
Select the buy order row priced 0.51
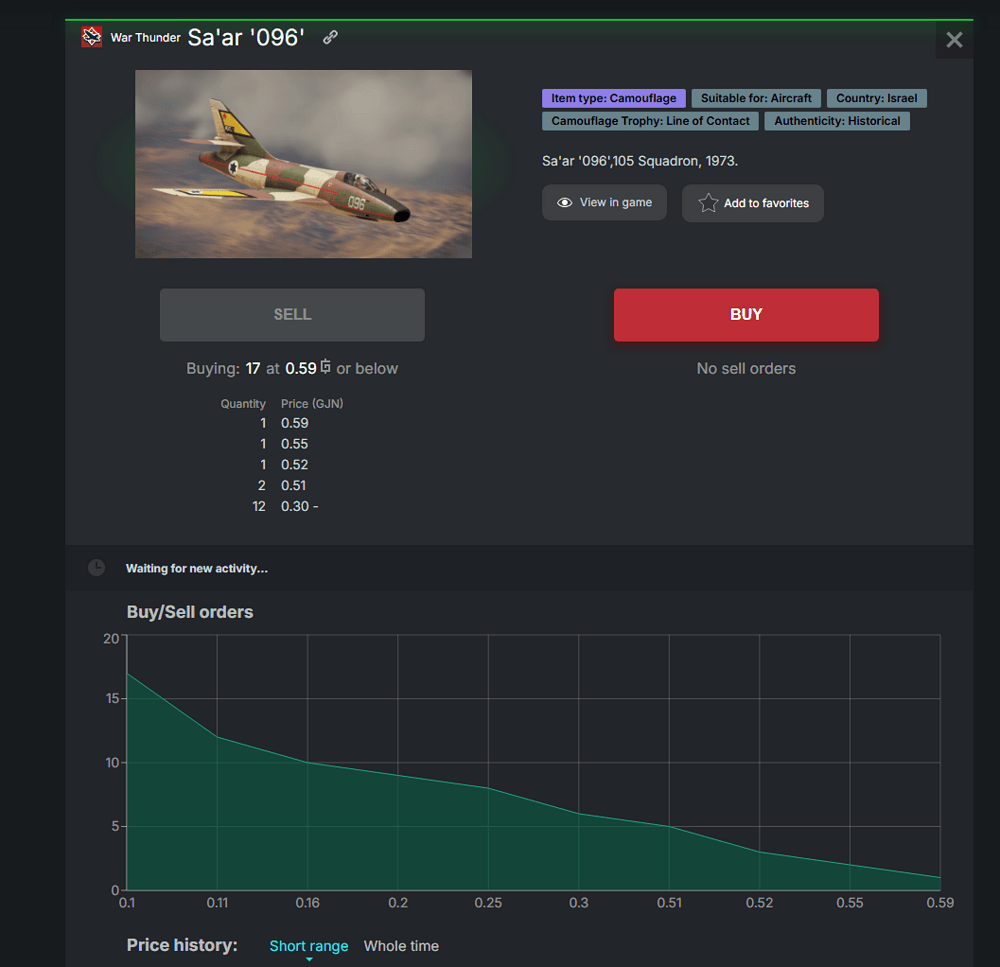point(283,486)
